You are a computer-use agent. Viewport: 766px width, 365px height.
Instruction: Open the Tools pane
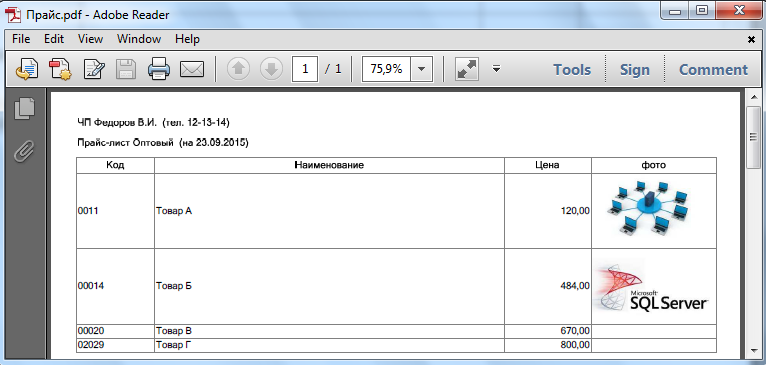pyautogui.click(x=572, y=70)
